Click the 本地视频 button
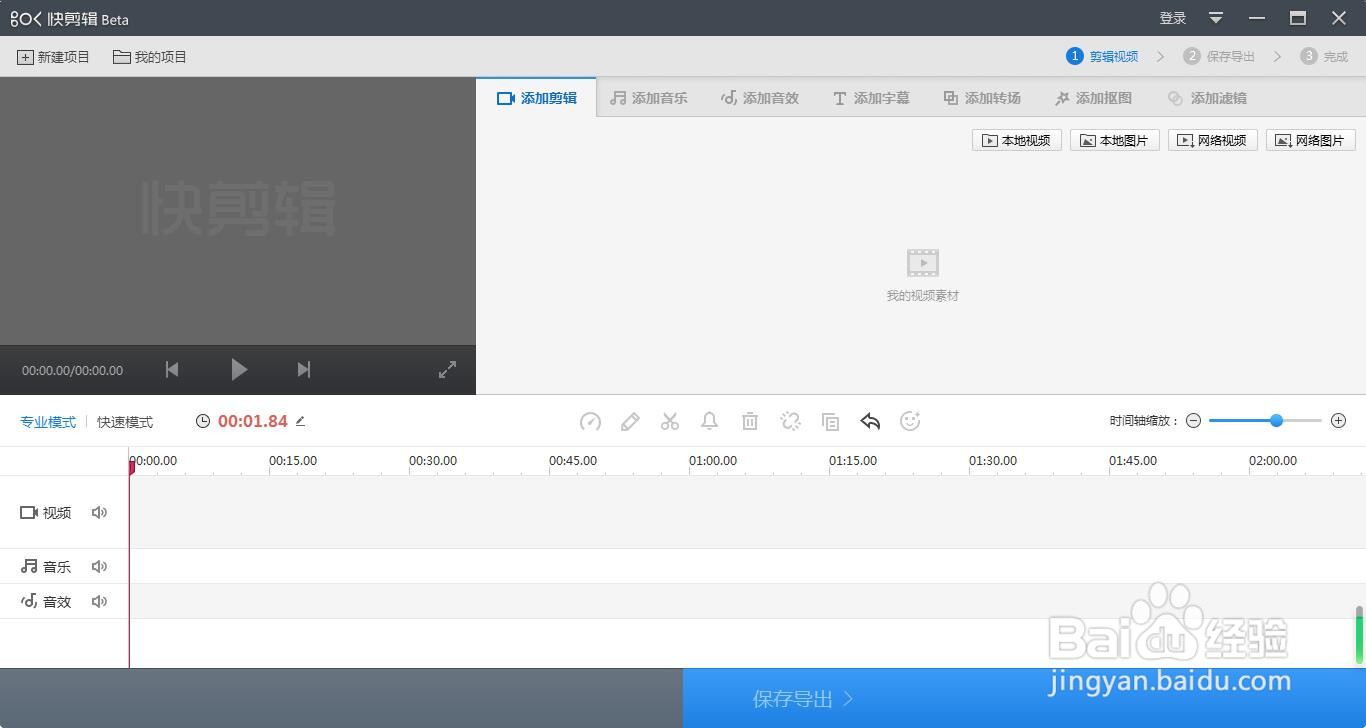The image size is (1366, 728). pos(1017,140)
